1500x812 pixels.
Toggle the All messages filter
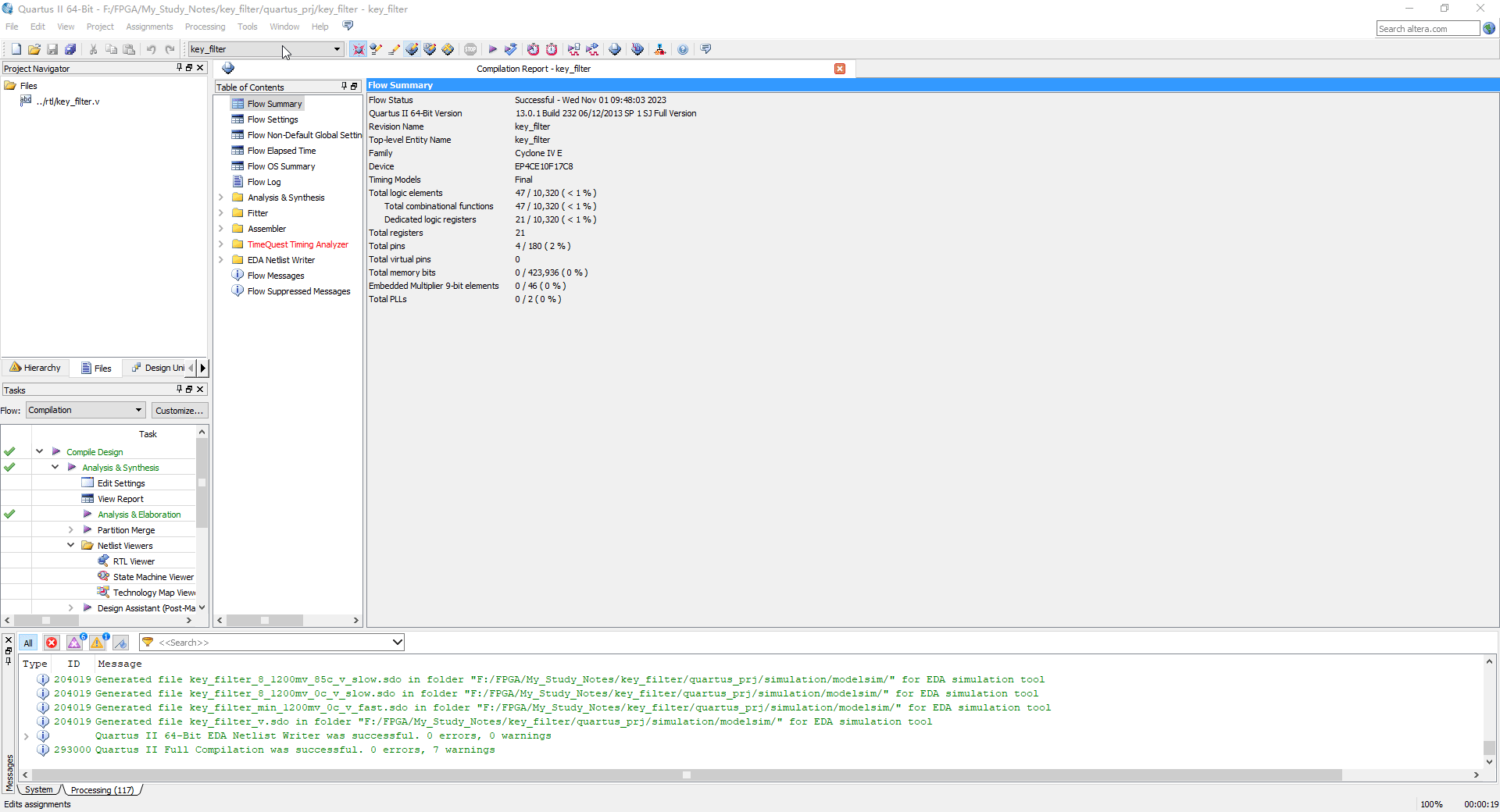point(28,643)
